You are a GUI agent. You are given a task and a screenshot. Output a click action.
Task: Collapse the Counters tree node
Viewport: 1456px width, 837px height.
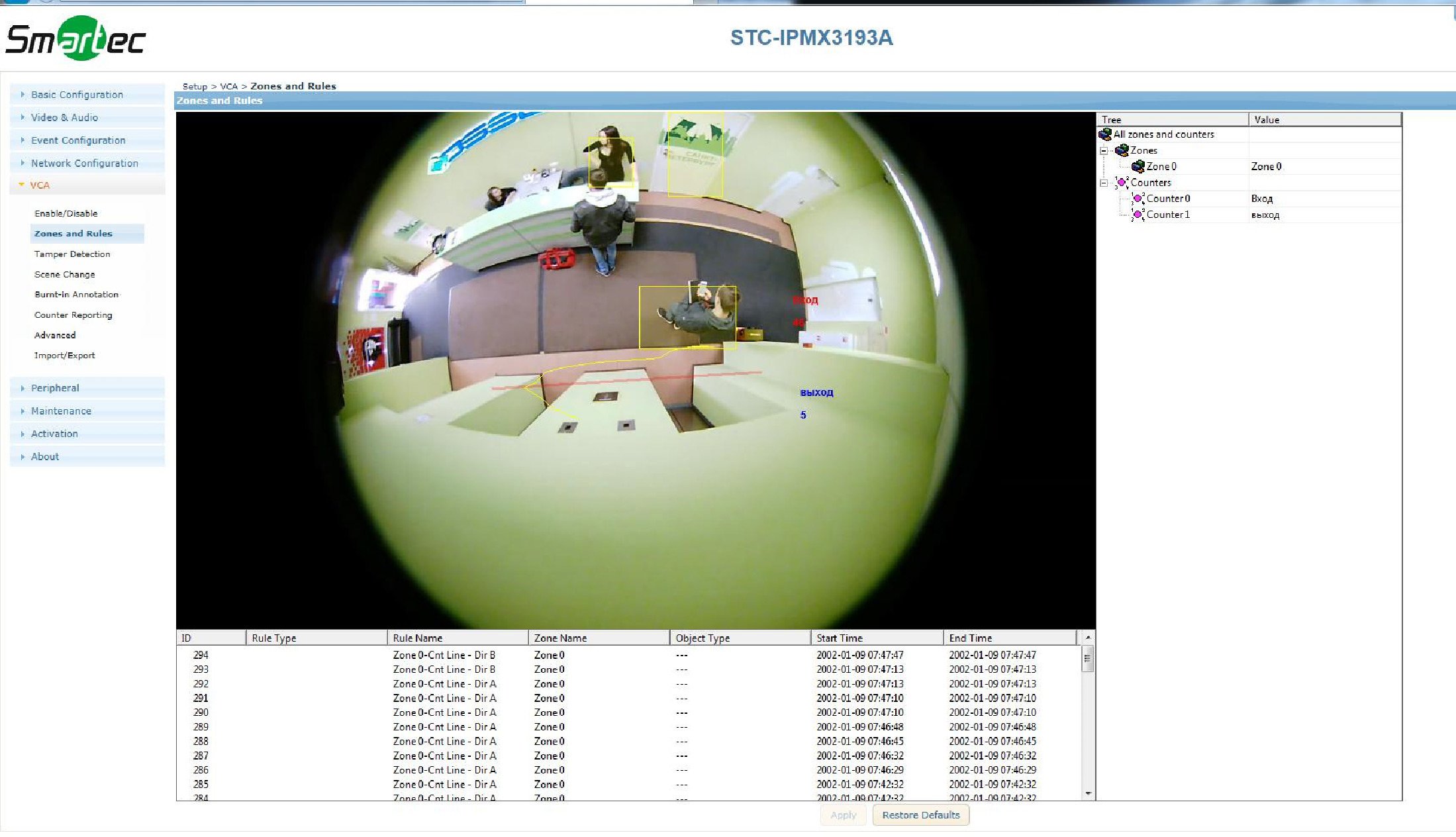1104,183
